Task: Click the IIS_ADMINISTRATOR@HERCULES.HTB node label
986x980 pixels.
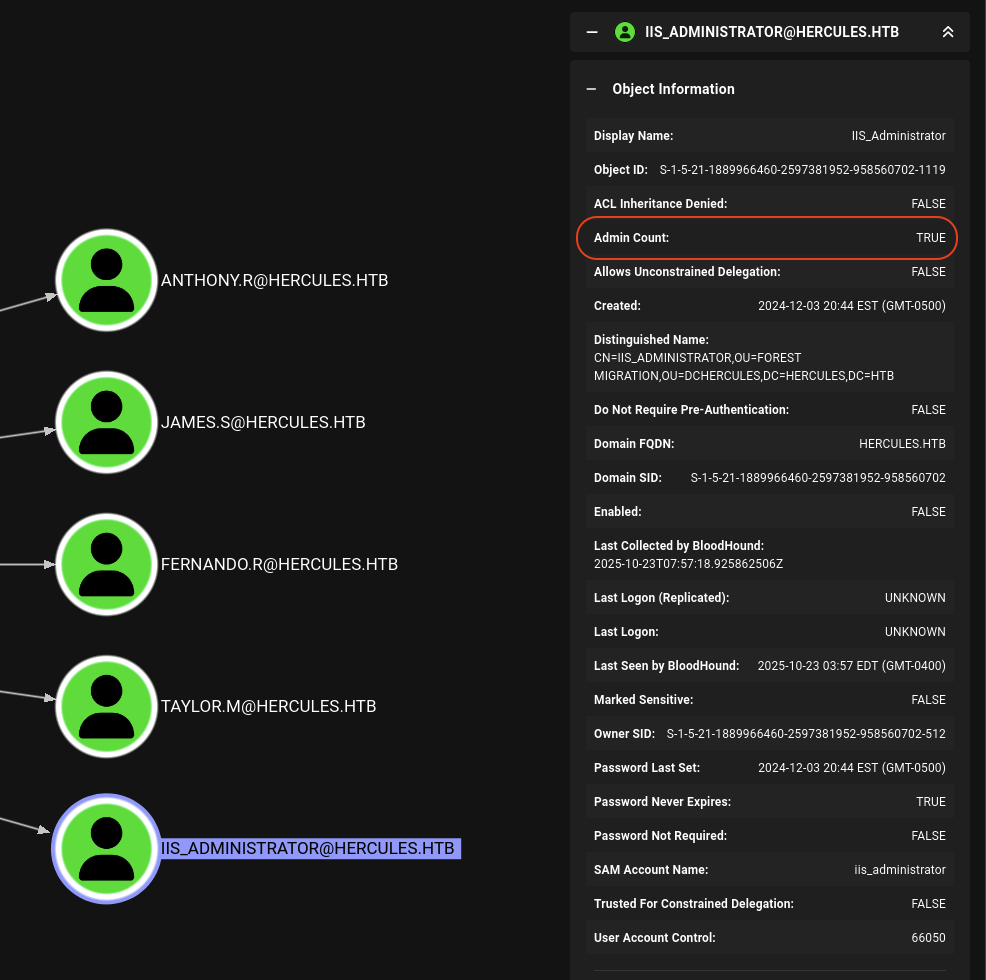Action: click(x=308, y=848)
